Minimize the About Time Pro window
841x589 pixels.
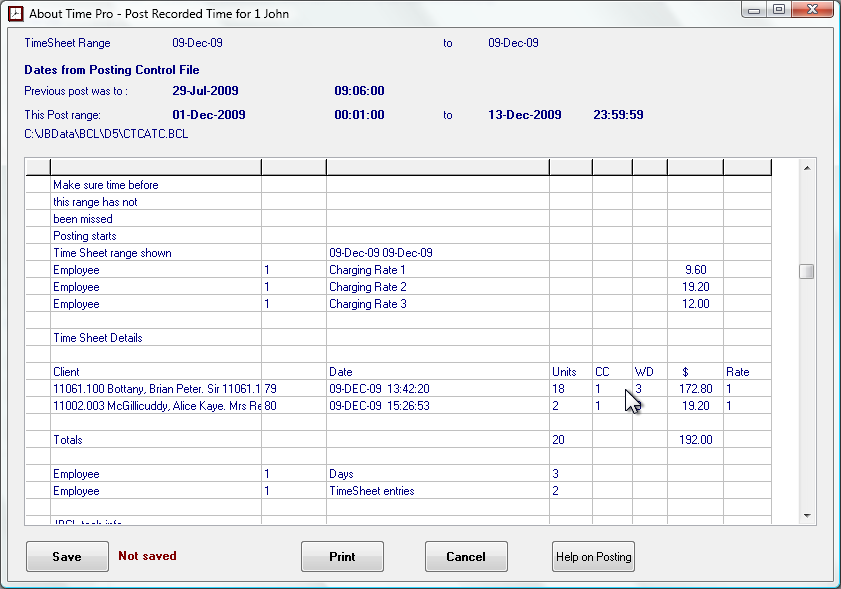click(755, 10)
